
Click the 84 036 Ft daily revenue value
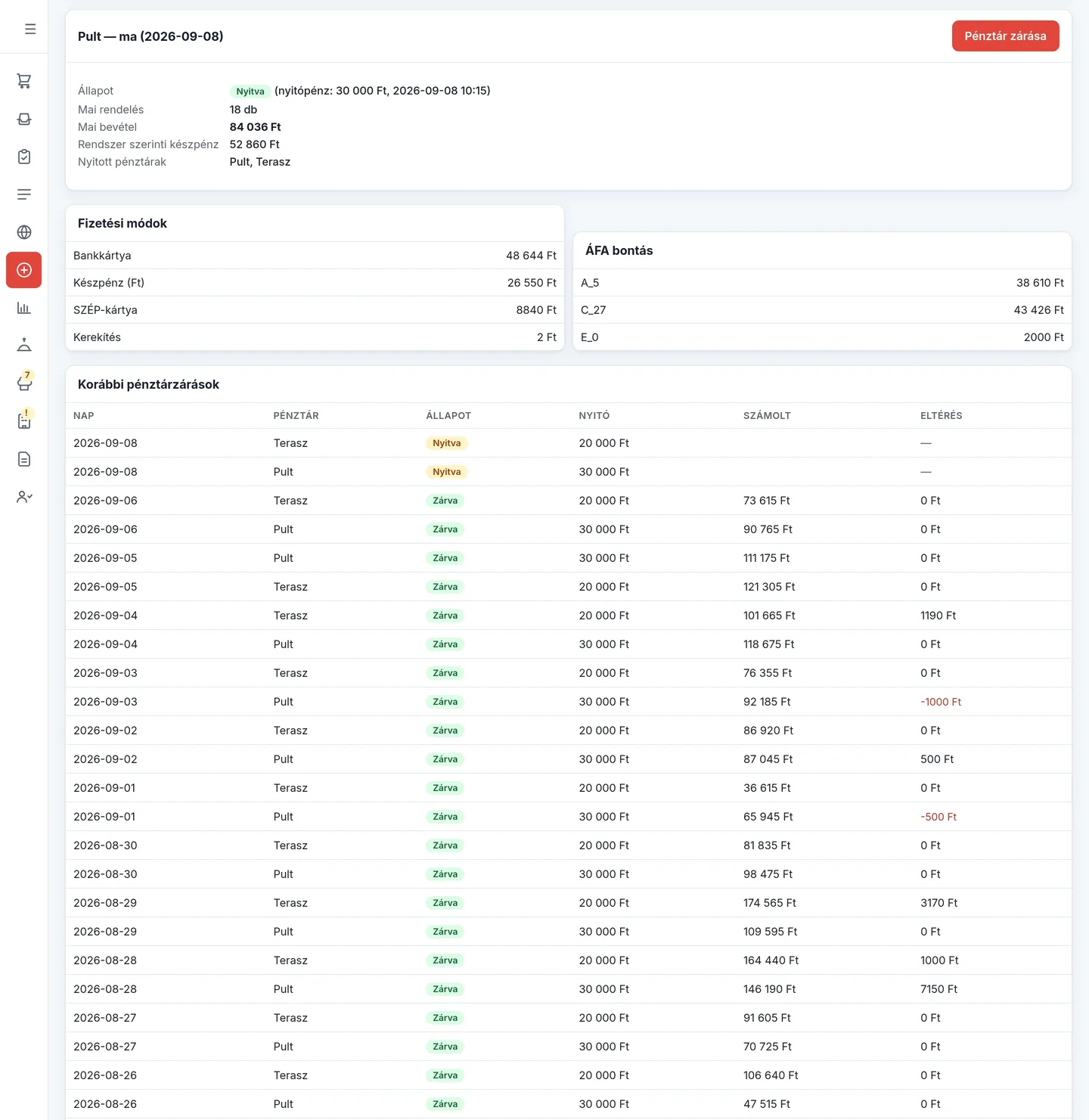[x=255, y=127]
